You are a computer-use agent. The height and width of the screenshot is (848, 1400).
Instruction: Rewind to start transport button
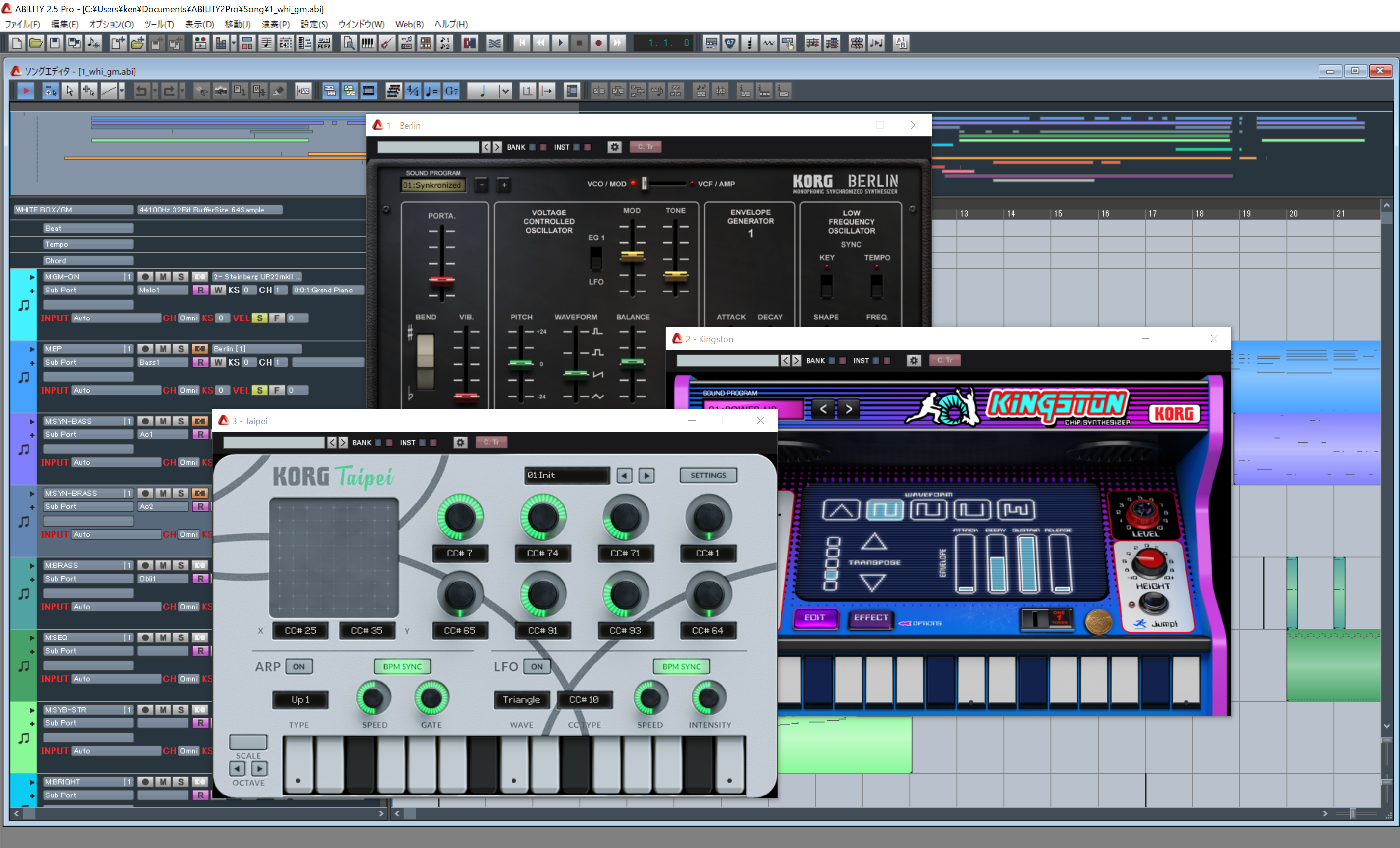pyautogui.click(x=522, y=43)
